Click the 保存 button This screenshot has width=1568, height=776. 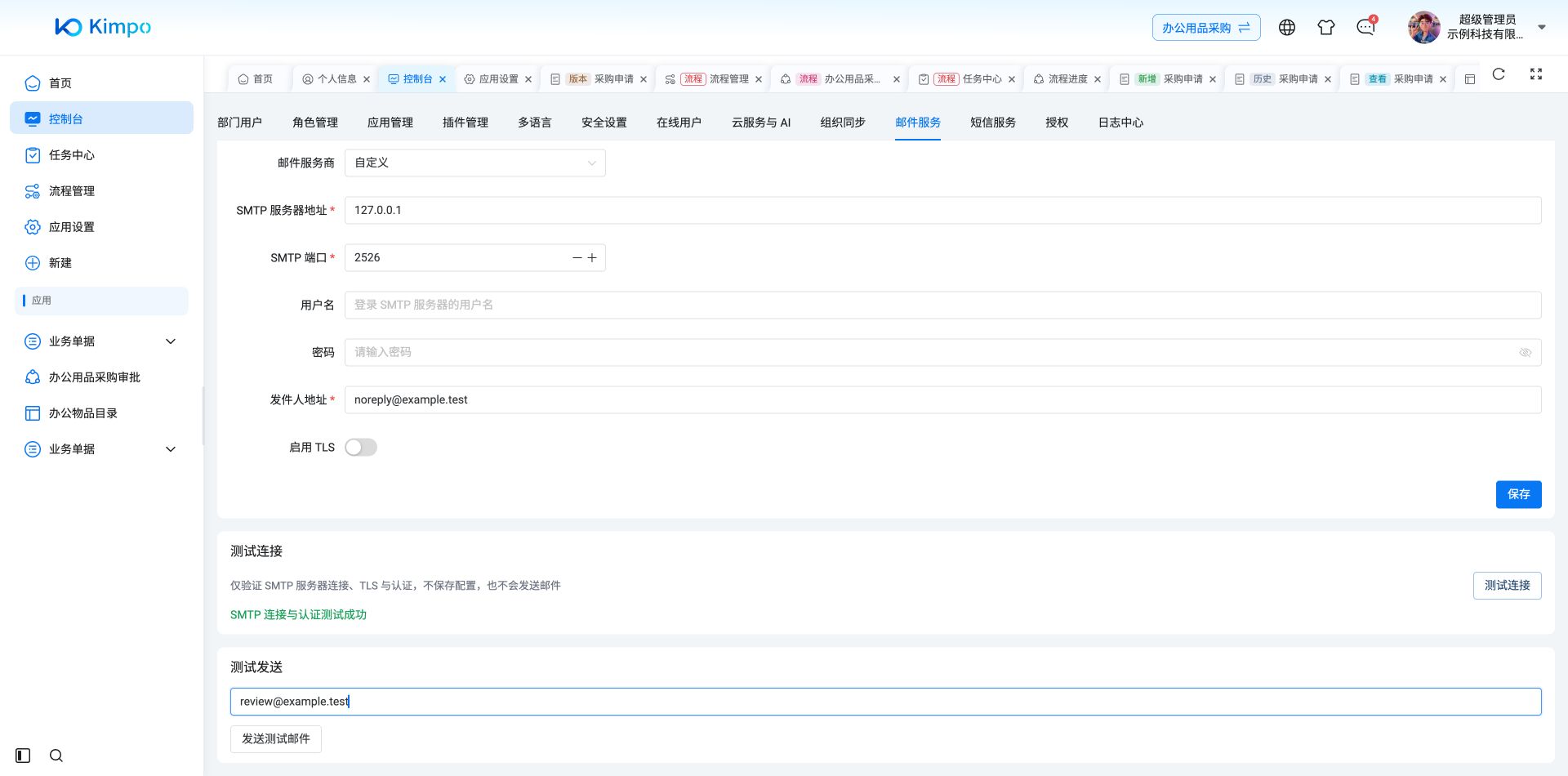(1519, 494)
